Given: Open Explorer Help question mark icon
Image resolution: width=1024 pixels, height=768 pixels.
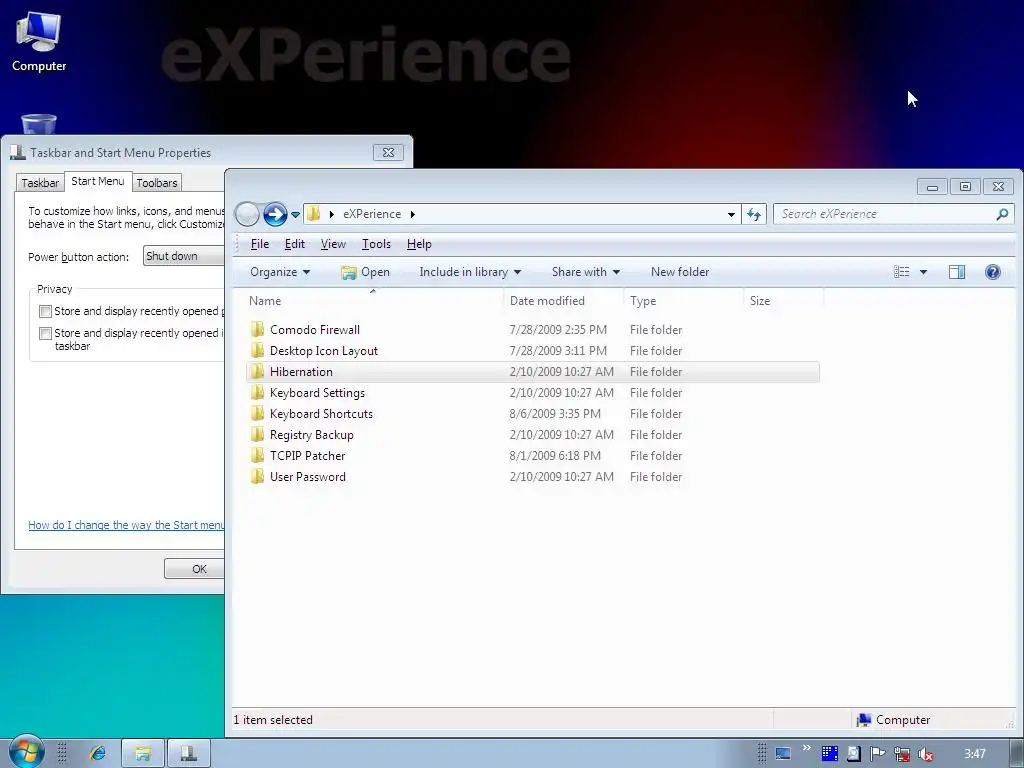Looking at the screenshot, I should click(x=992, y=272).
